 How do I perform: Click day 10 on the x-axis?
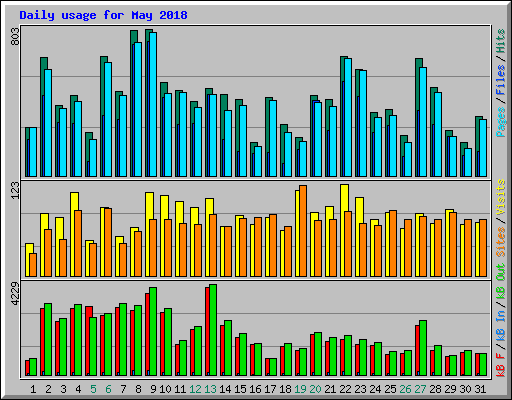coord(165,389)
